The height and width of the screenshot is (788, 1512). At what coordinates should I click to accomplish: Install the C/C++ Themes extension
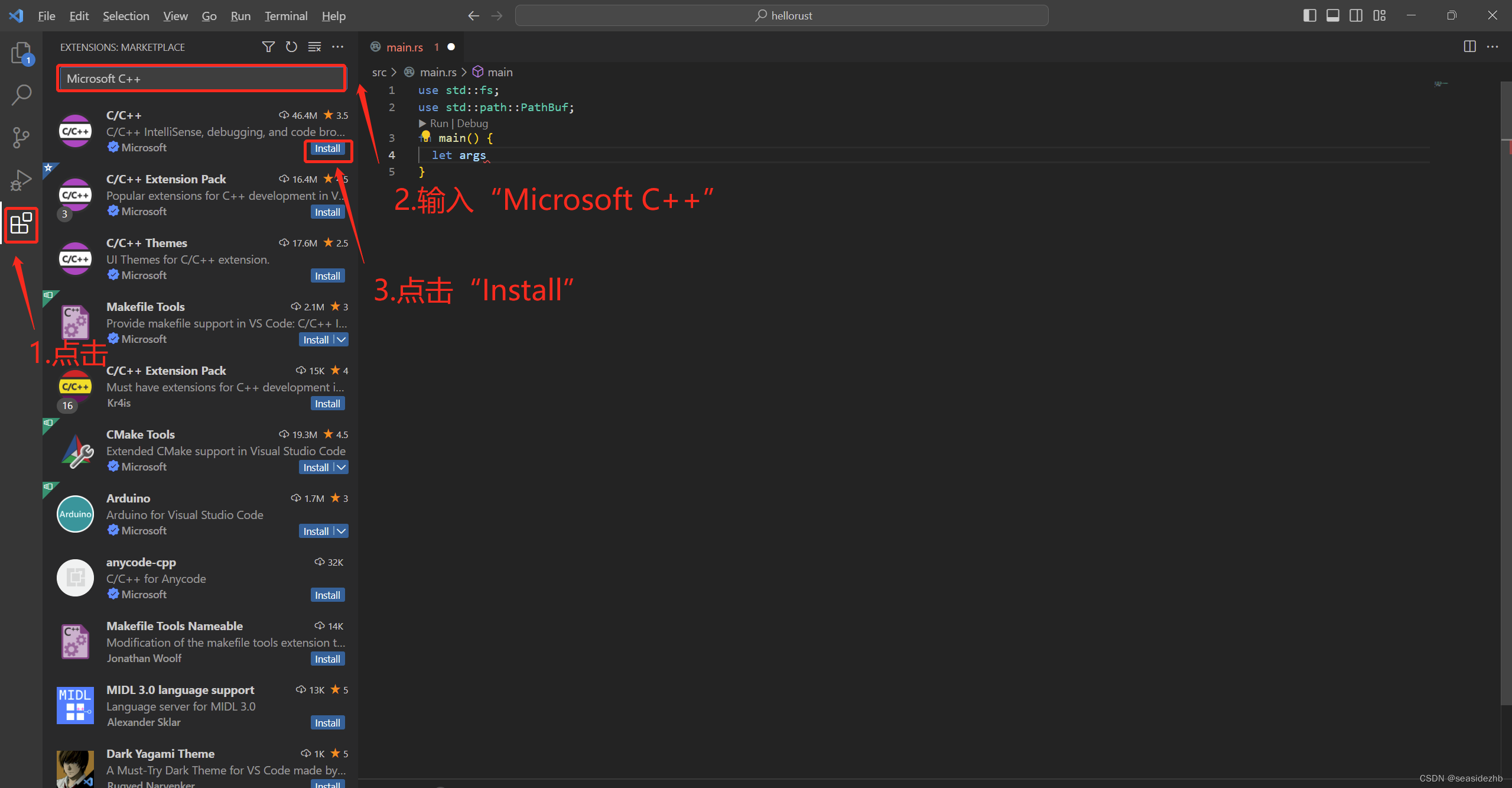point(327,275)
